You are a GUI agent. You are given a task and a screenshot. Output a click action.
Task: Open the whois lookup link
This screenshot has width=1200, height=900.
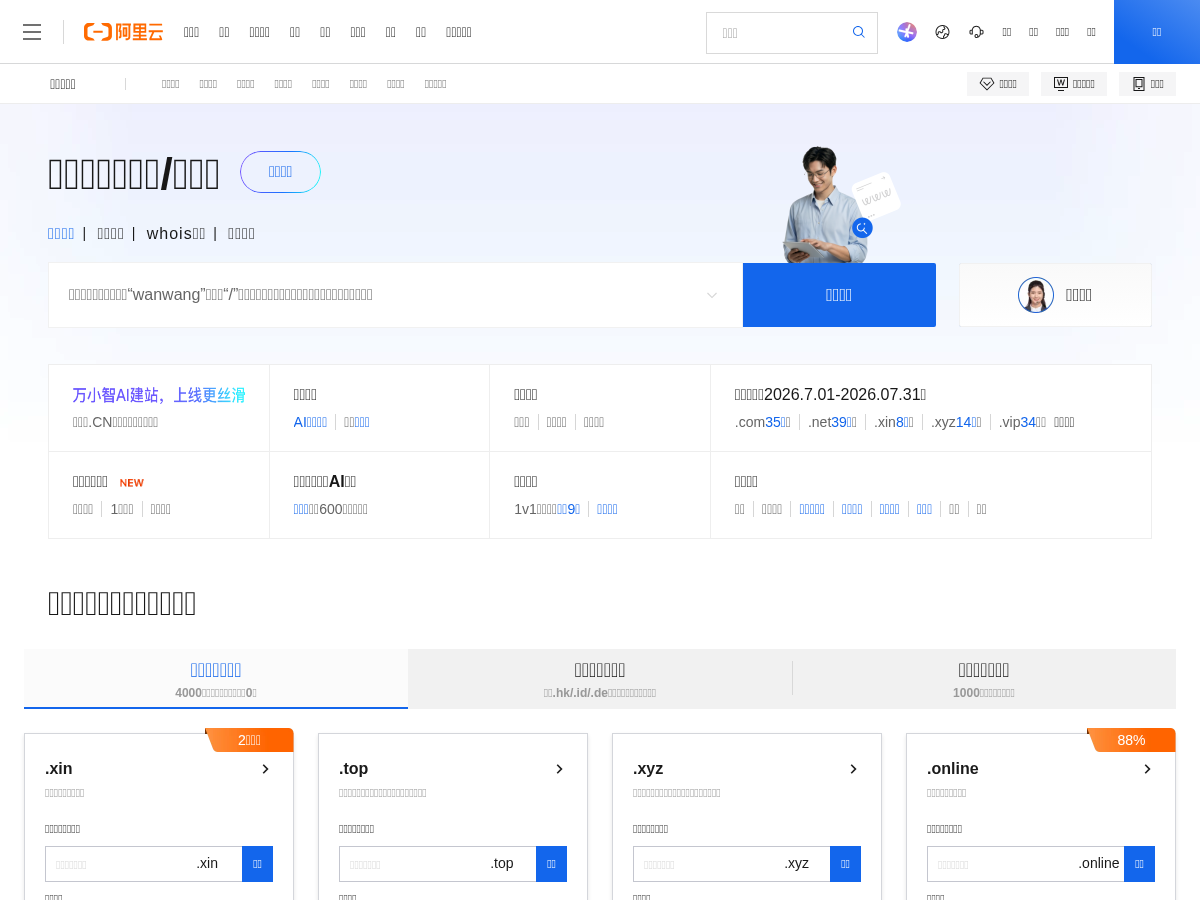point(176,233)
